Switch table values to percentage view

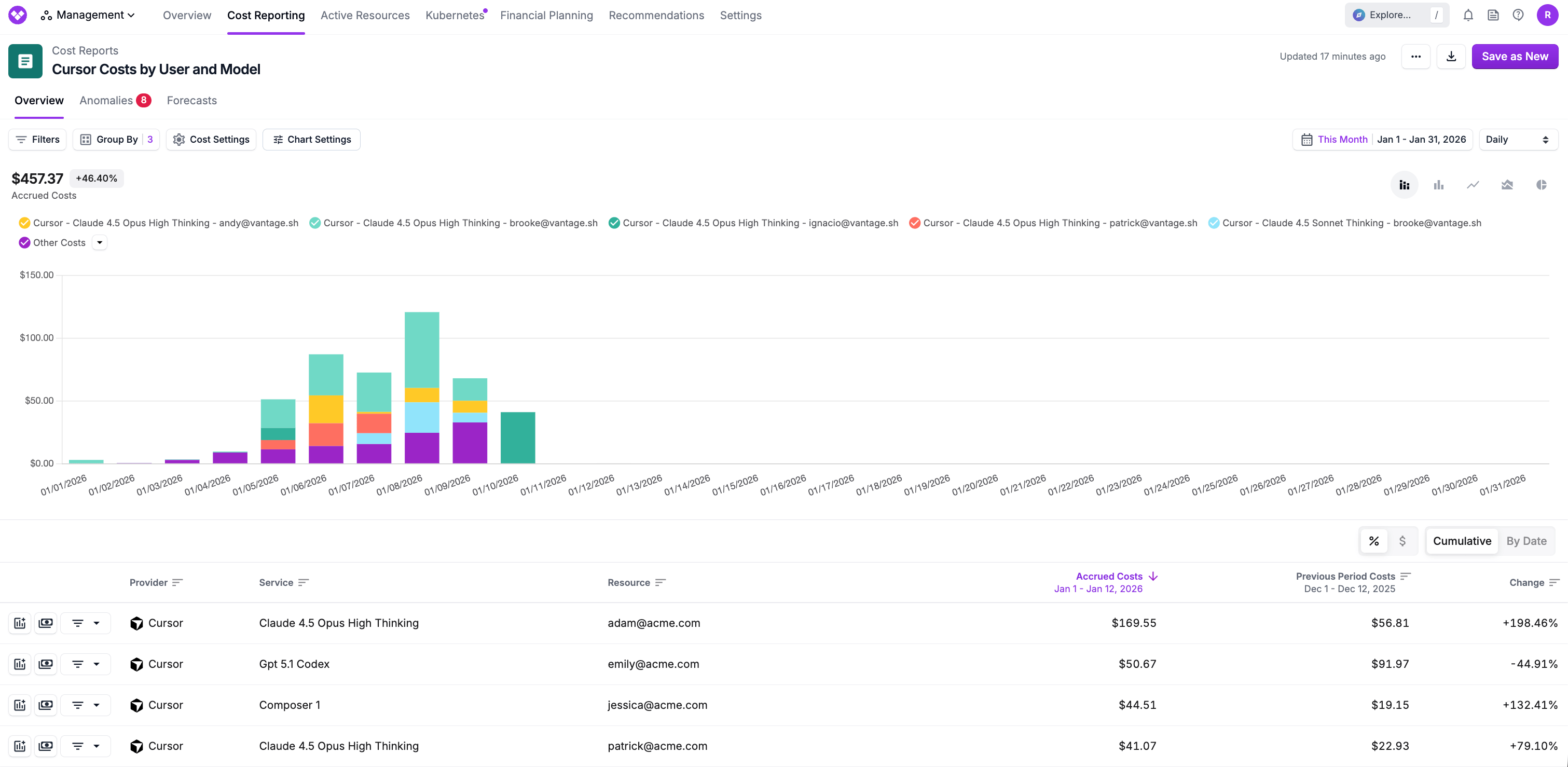tap(1374, 541)
